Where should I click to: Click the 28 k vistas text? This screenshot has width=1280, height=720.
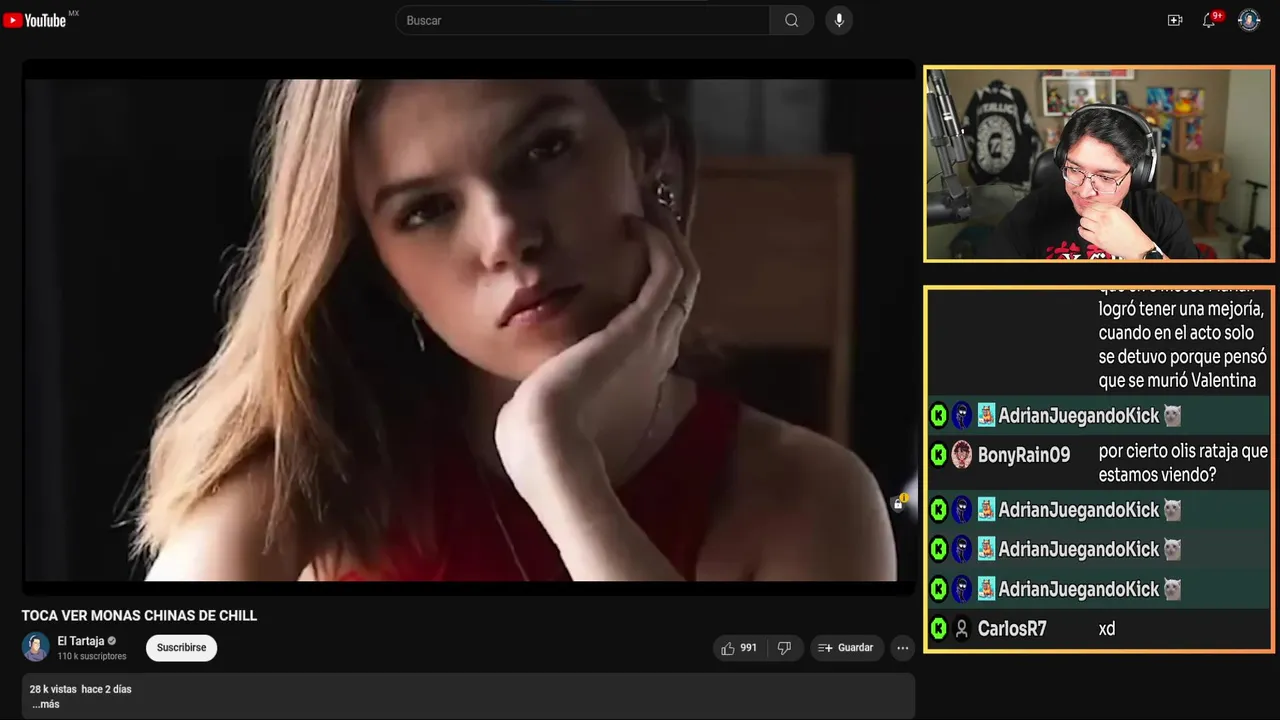point(53,689)
